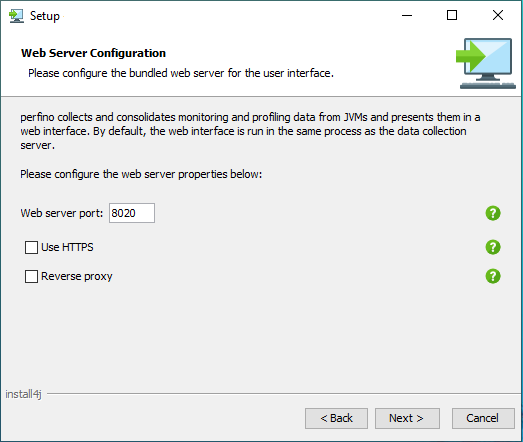Click the large monitor arrow wizard image
This screenshot has width=523, height=442.
486,63
